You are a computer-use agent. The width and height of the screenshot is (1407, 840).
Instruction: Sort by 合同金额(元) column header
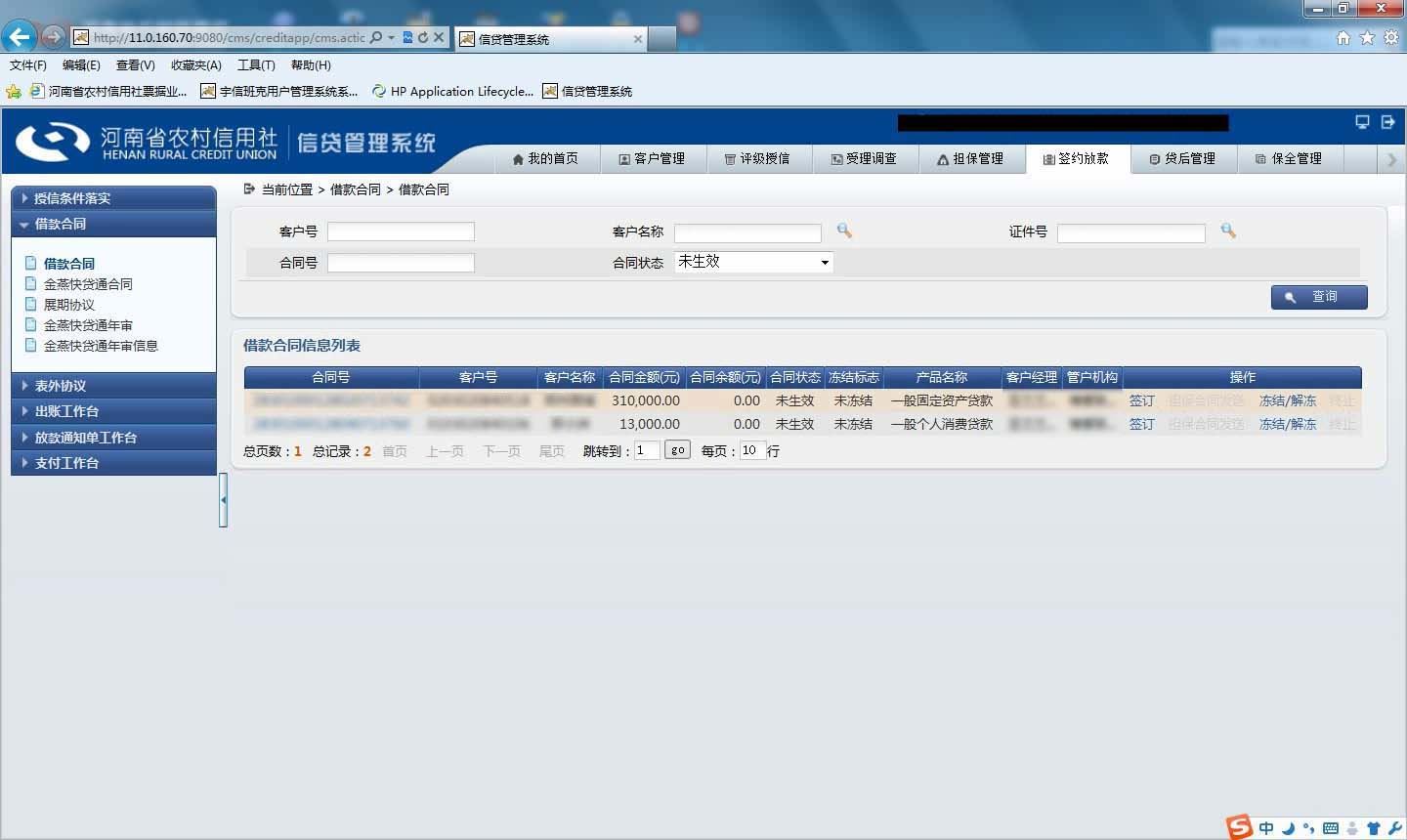(644, 377)
